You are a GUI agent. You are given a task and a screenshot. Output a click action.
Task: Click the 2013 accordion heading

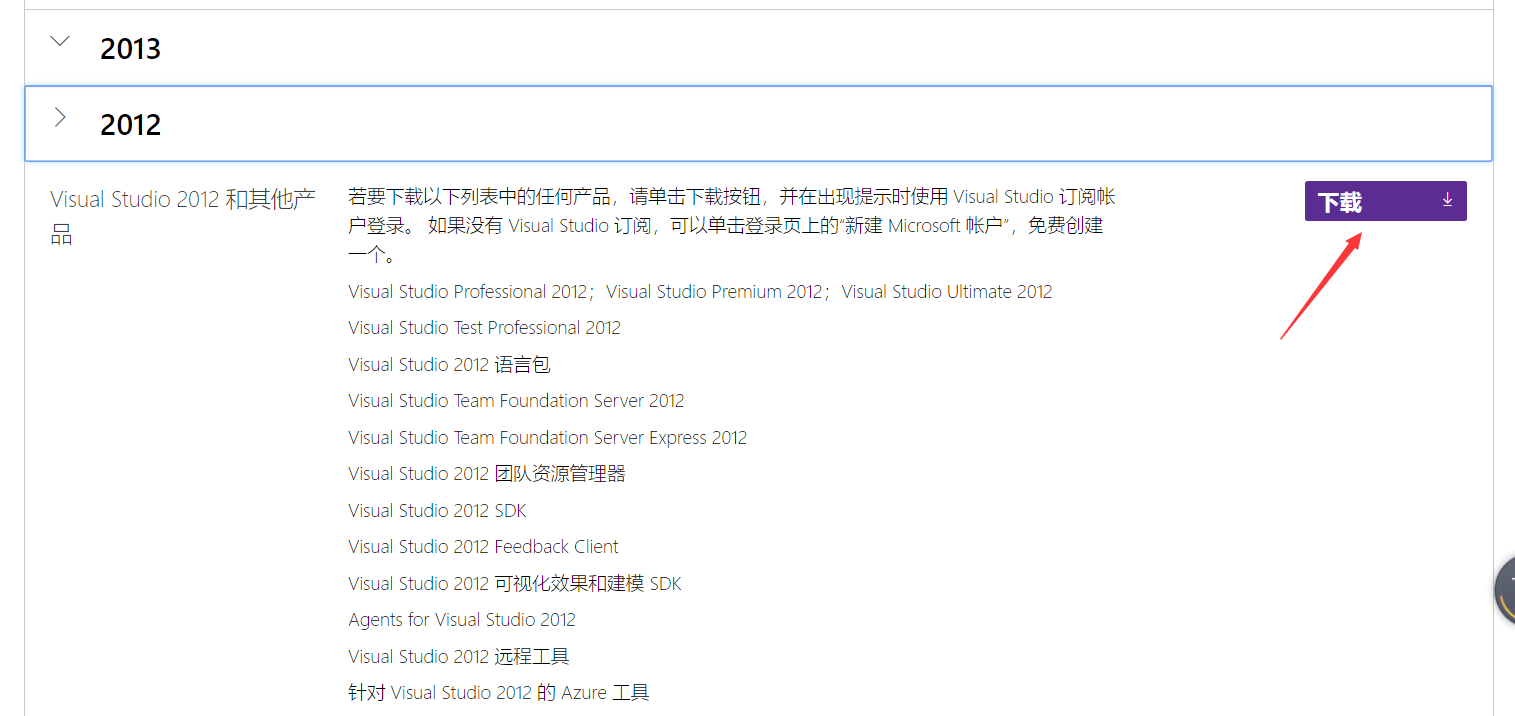click(130, 48)
